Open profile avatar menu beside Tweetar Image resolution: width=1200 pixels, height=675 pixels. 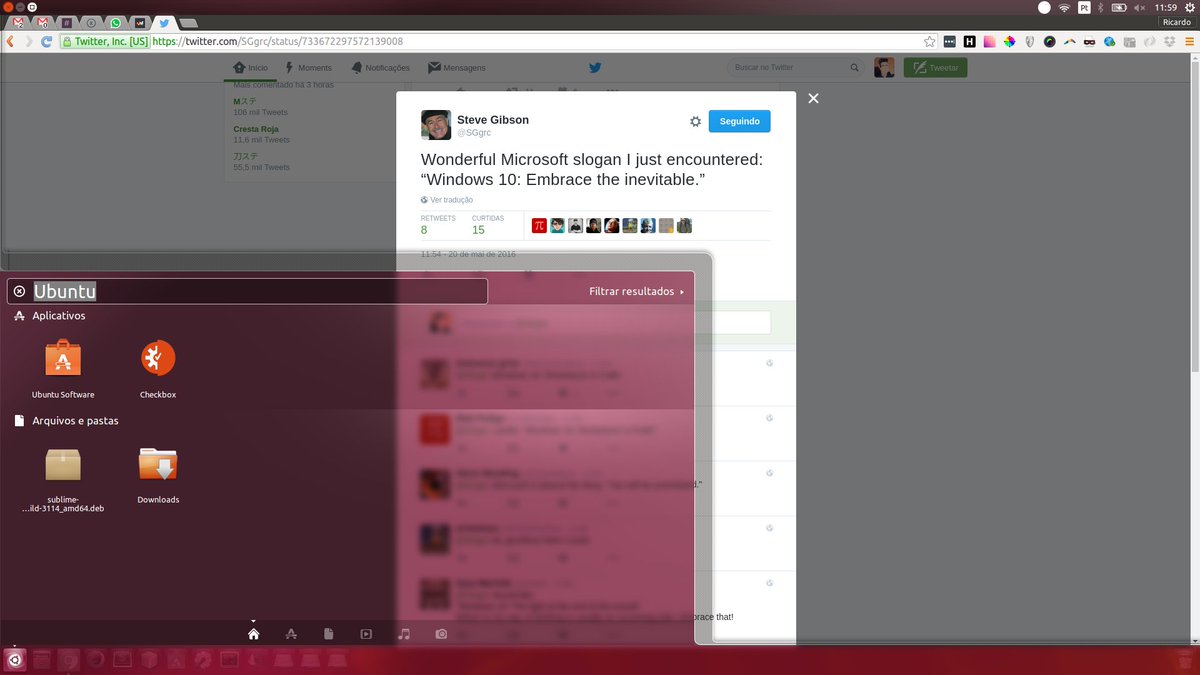884,68
